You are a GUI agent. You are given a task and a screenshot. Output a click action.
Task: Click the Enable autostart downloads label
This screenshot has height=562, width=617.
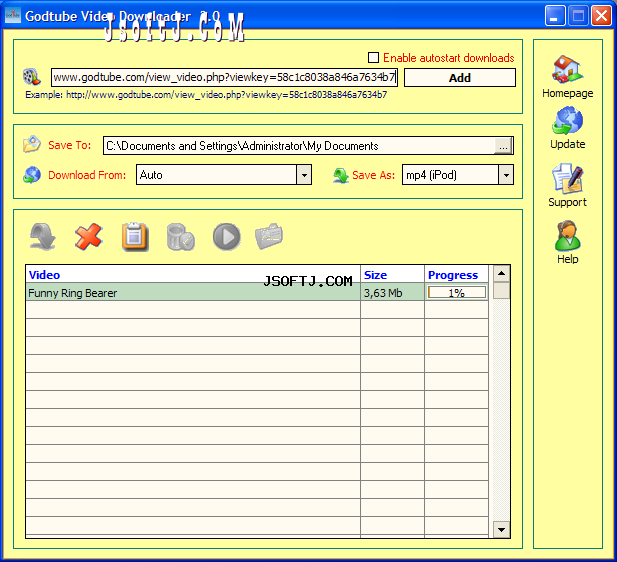tap(449, 58)
